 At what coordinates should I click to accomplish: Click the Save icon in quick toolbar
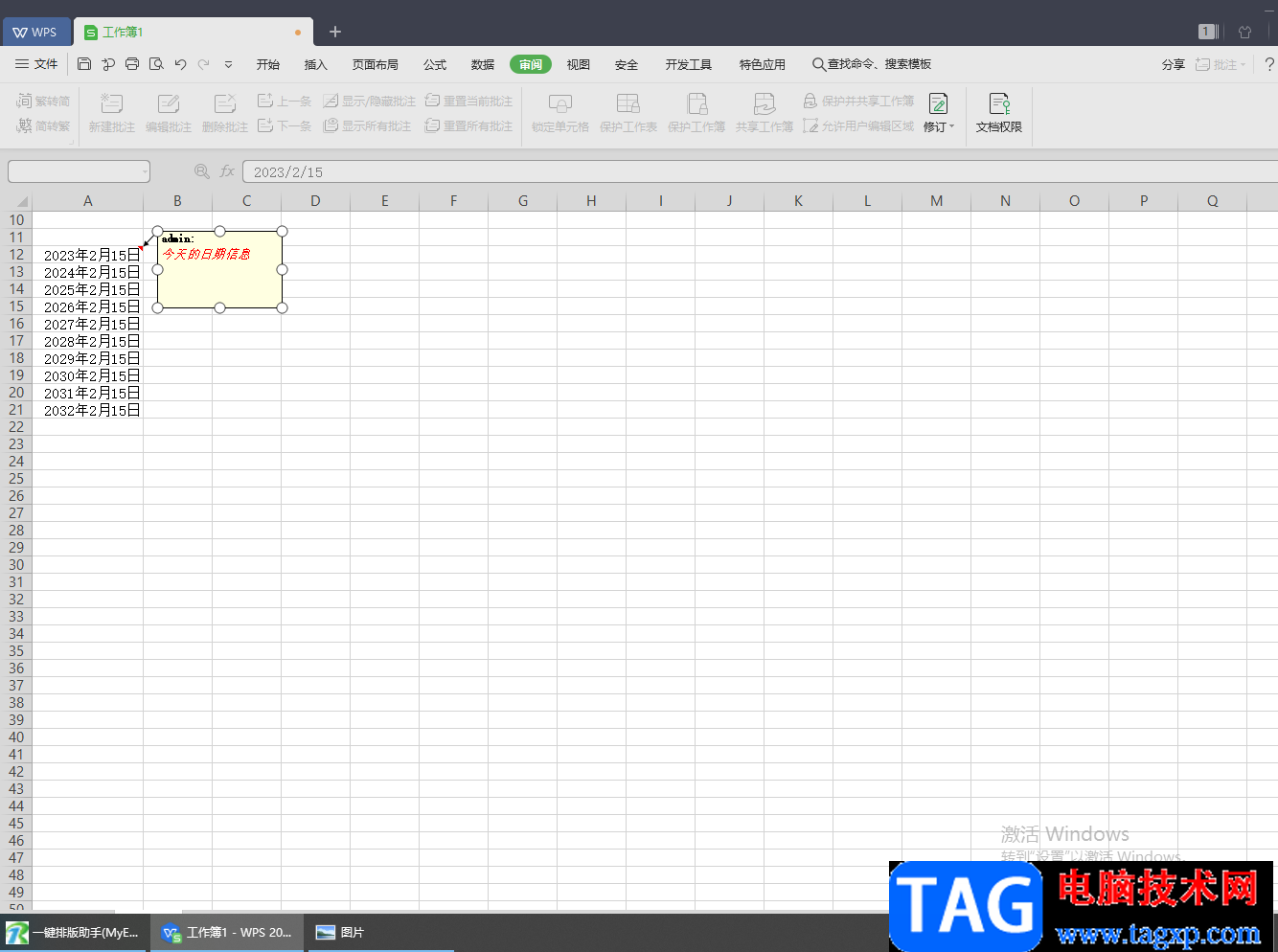pos(84,64)
